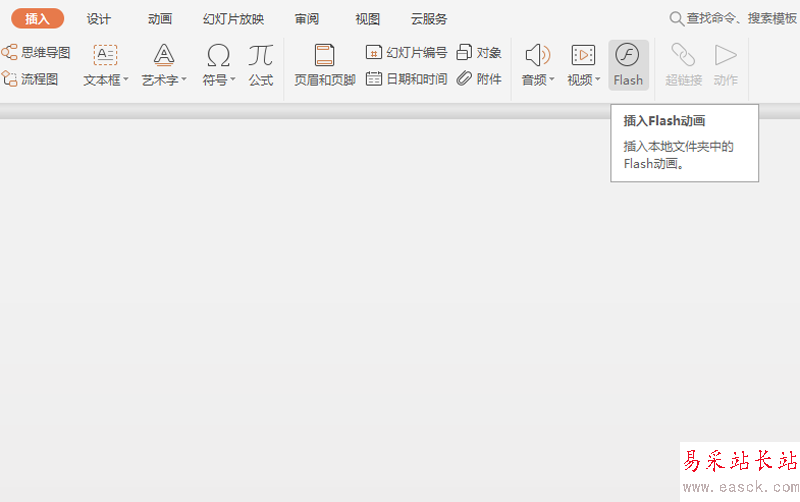Insert a Flash animation
This screenshot has width=800, height=502.
coord(628,65)
